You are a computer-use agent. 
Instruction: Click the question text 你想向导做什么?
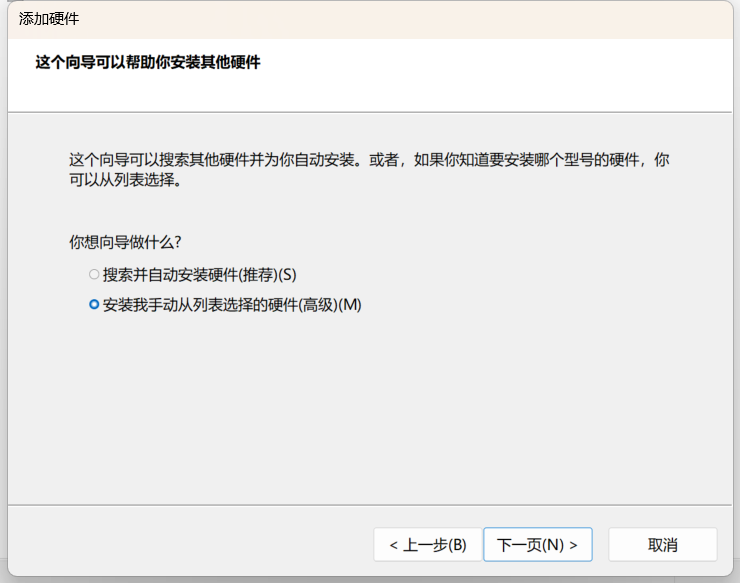(125, 242)
